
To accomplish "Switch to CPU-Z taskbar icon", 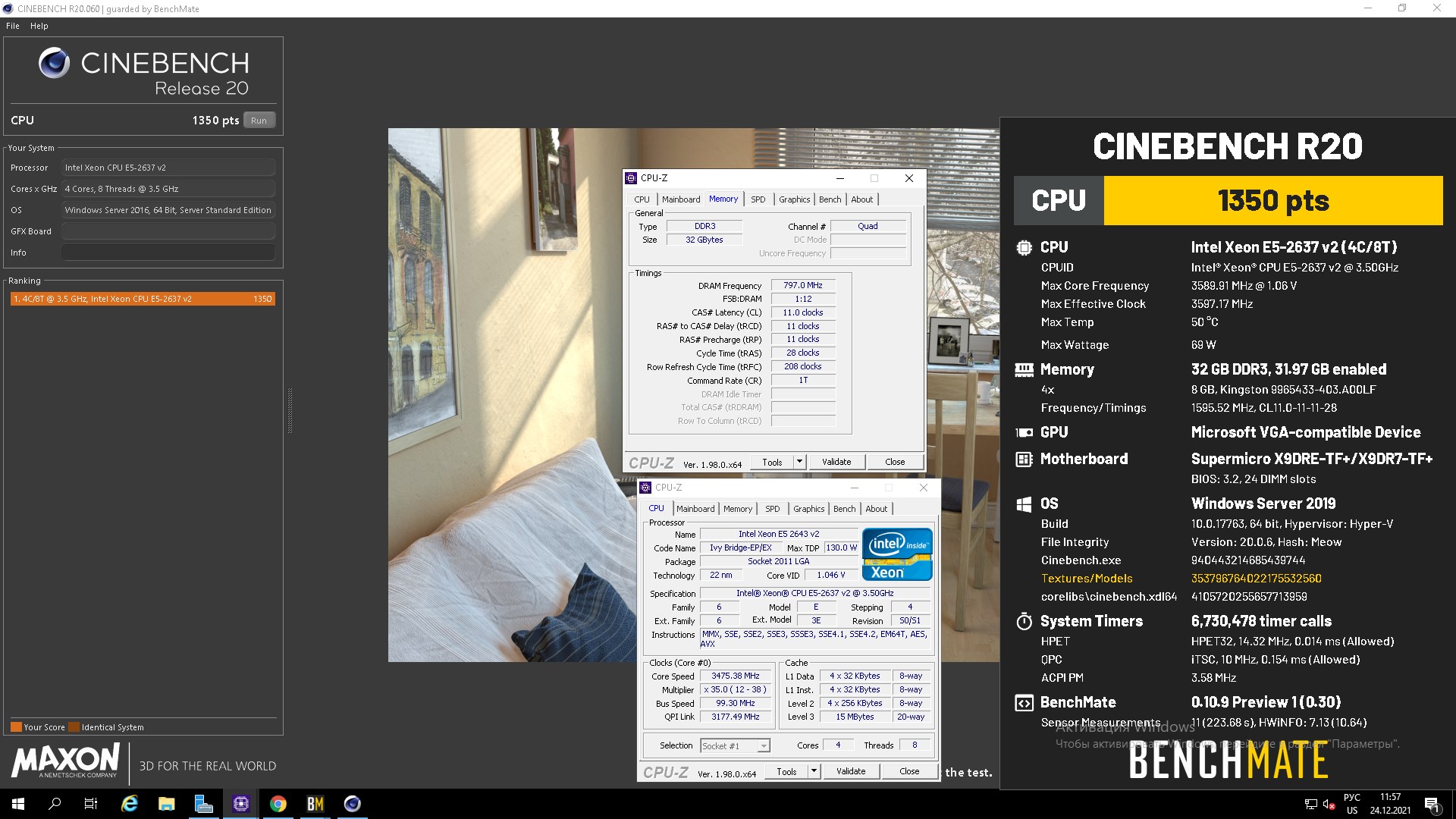I will [x=241, y=804].
